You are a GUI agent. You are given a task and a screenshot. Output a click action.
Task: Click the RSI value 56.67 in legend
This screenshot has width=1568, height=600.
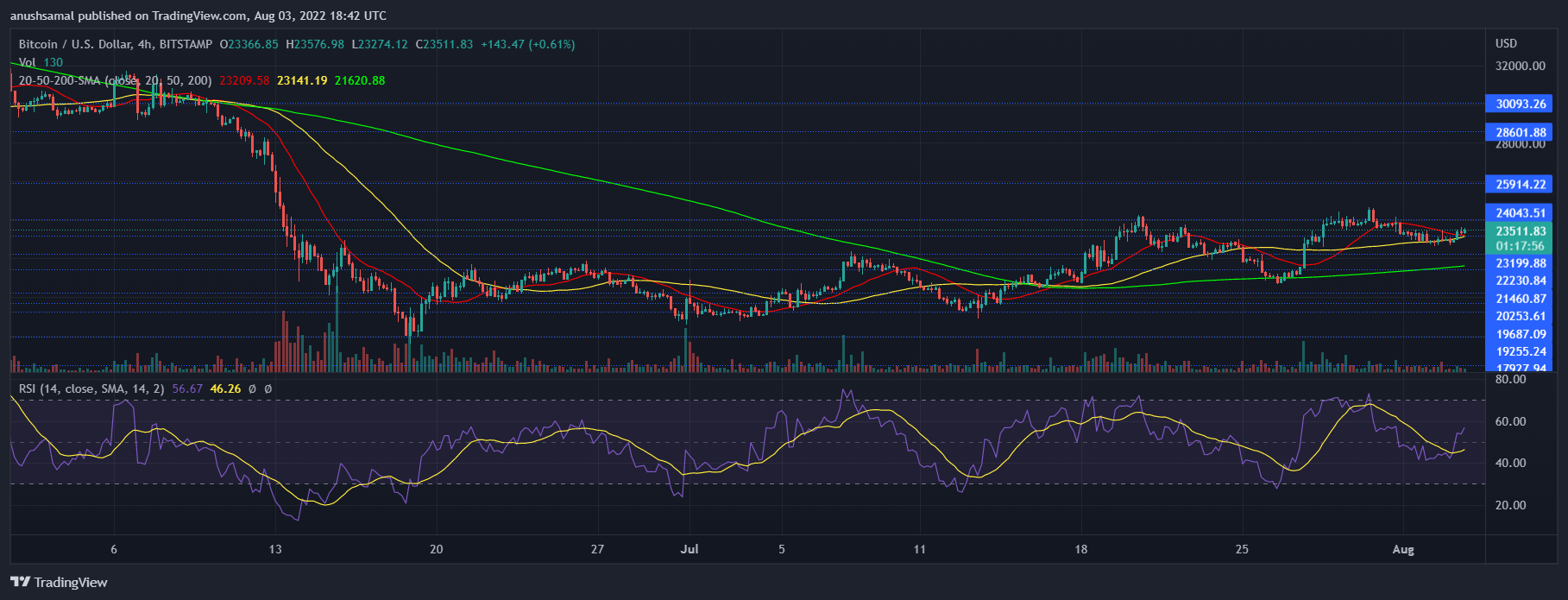coord(187,389)
